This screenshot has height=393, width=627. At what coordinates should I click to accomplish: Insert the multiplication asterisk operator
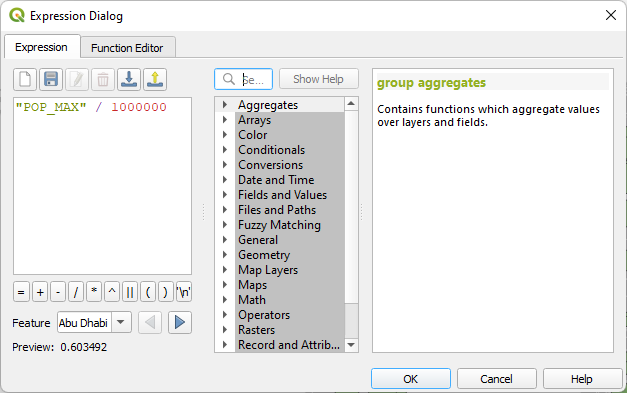tap(94, 292)
